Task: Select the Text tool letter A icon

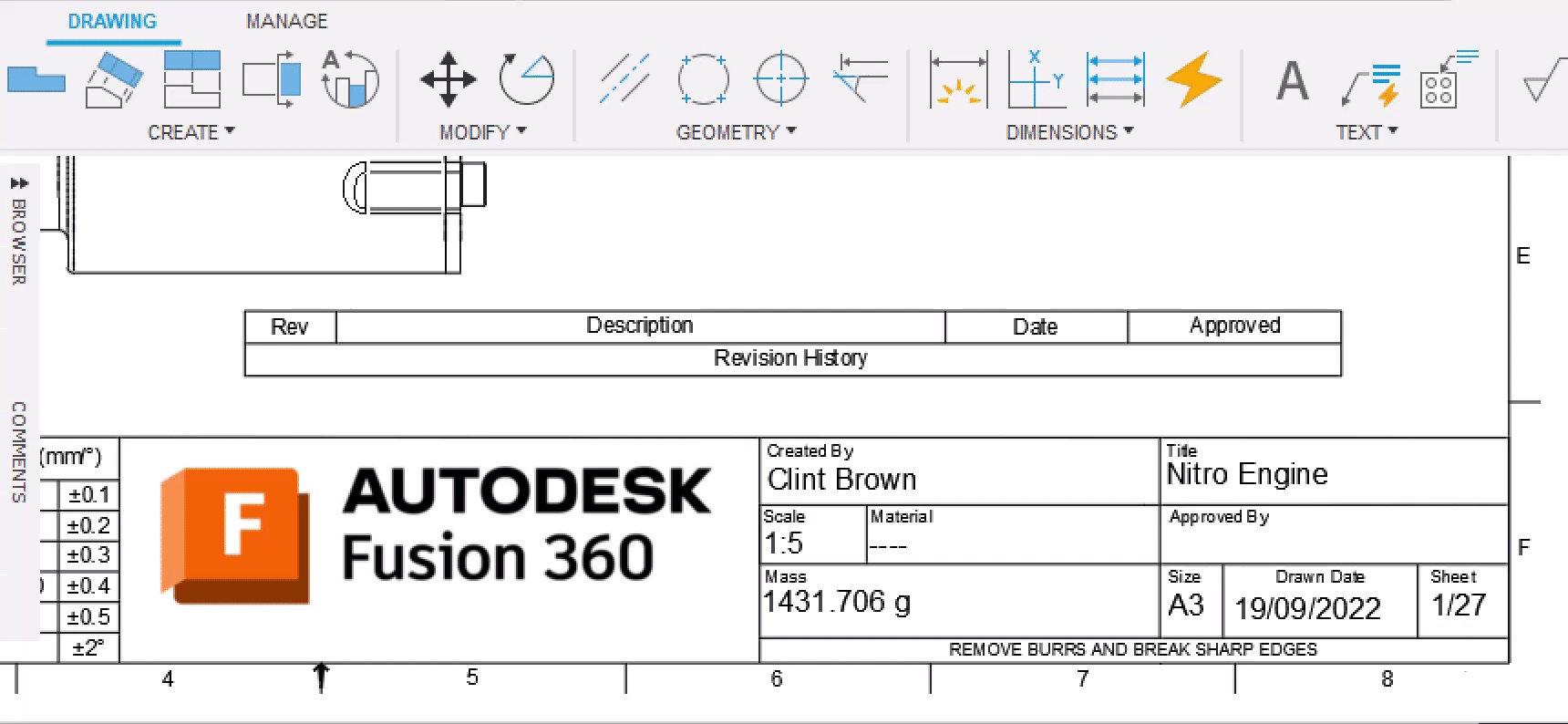Action: click(x=1292, y=80)
